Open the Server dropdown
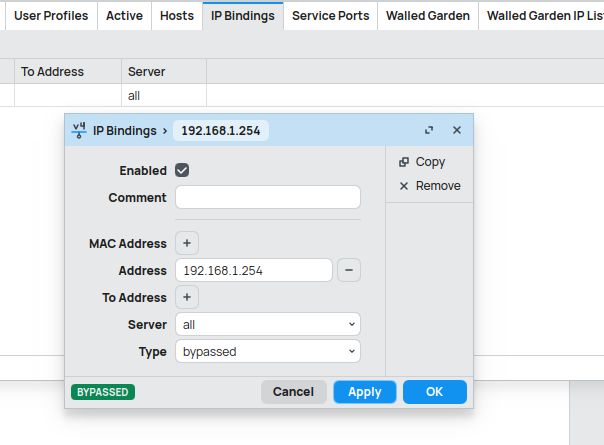 pos(267,325)
